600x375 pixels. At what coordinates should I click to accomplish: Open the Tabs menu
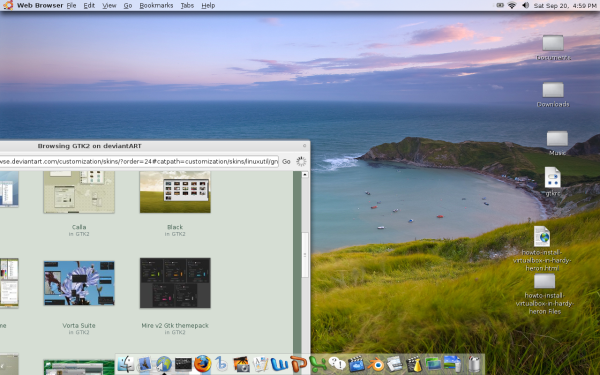[x=187, y=5]
